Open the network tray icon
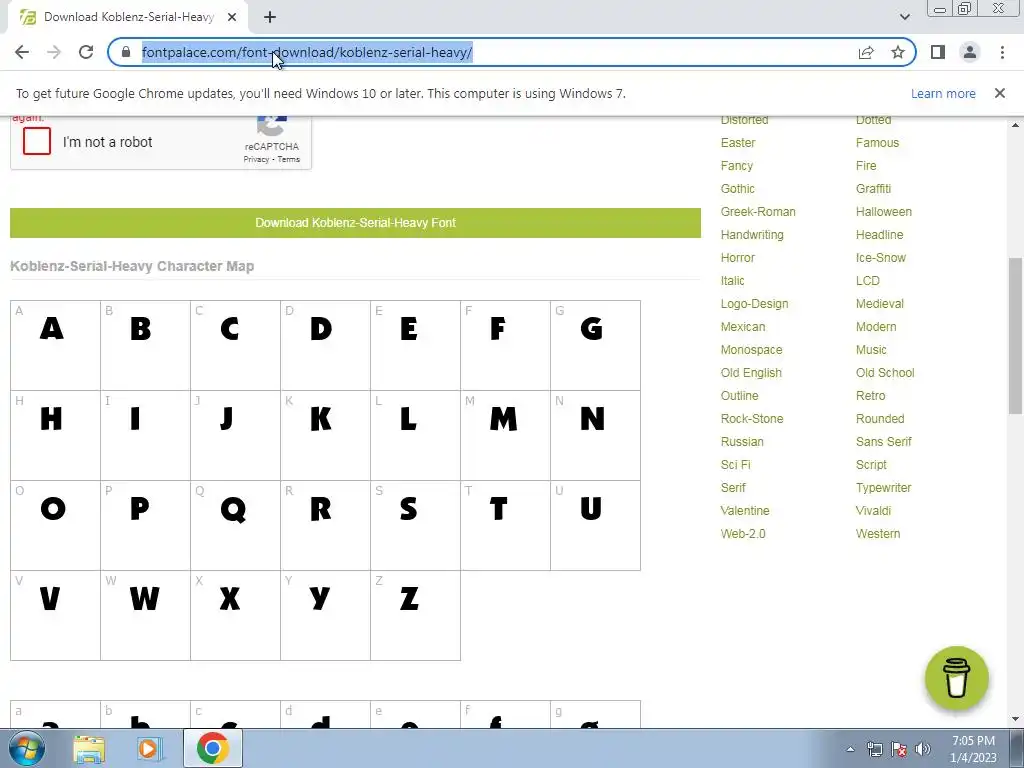The image size is (1024, 768). coord(874,749)
